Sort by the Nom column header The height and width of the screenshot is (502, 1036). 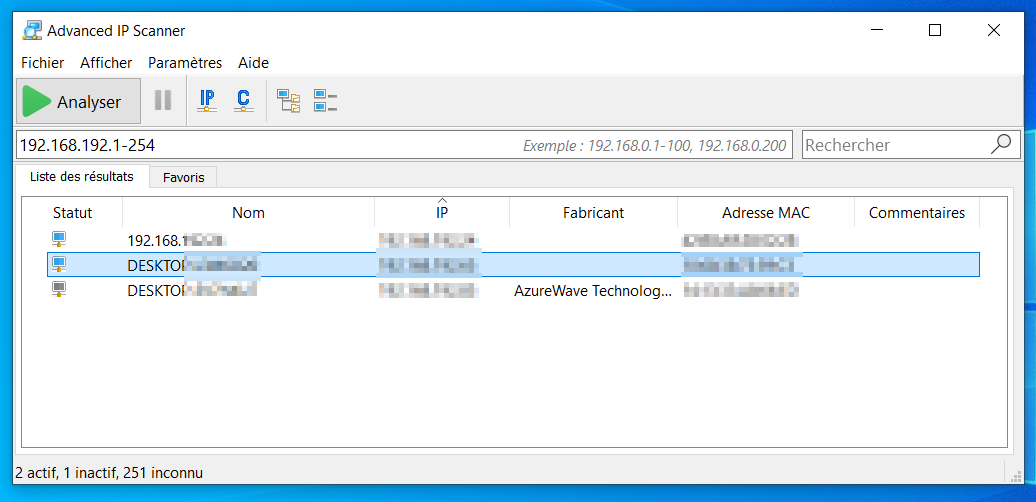[248, 213]
